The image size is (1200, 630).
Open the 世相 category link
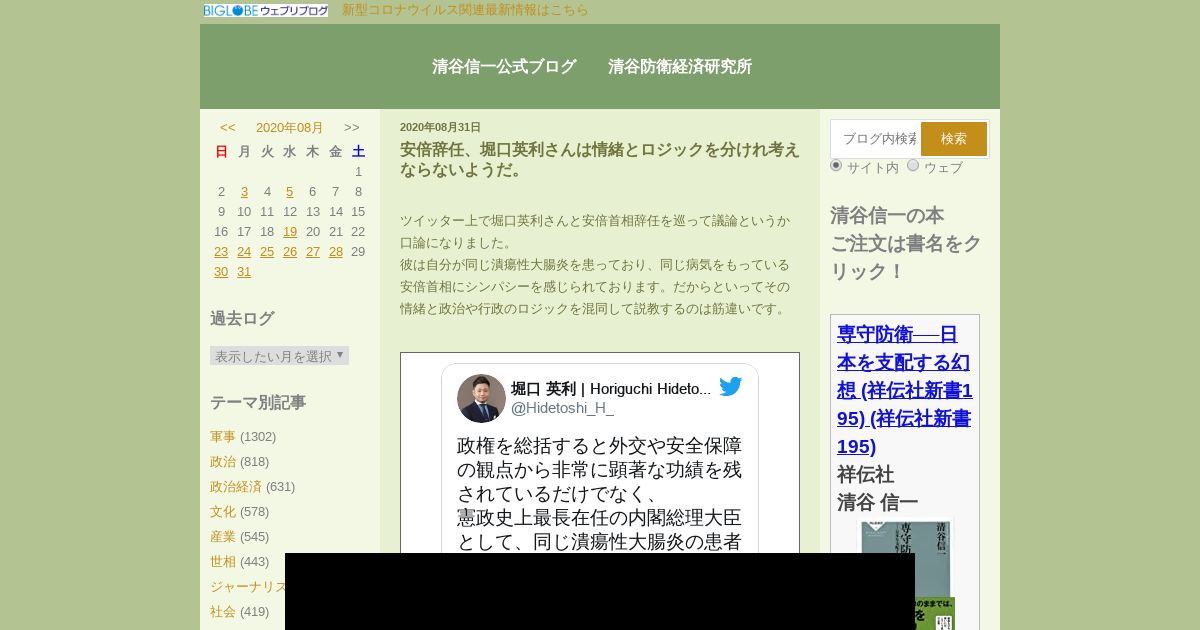pos(223,562)
